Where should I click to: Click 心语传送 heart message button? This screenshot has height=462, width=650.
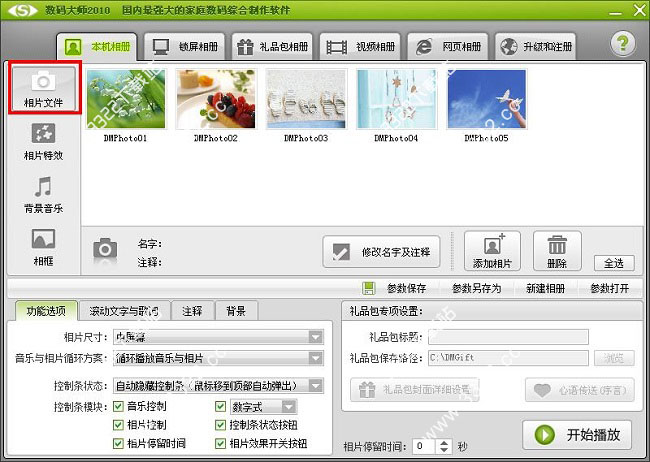580,389
